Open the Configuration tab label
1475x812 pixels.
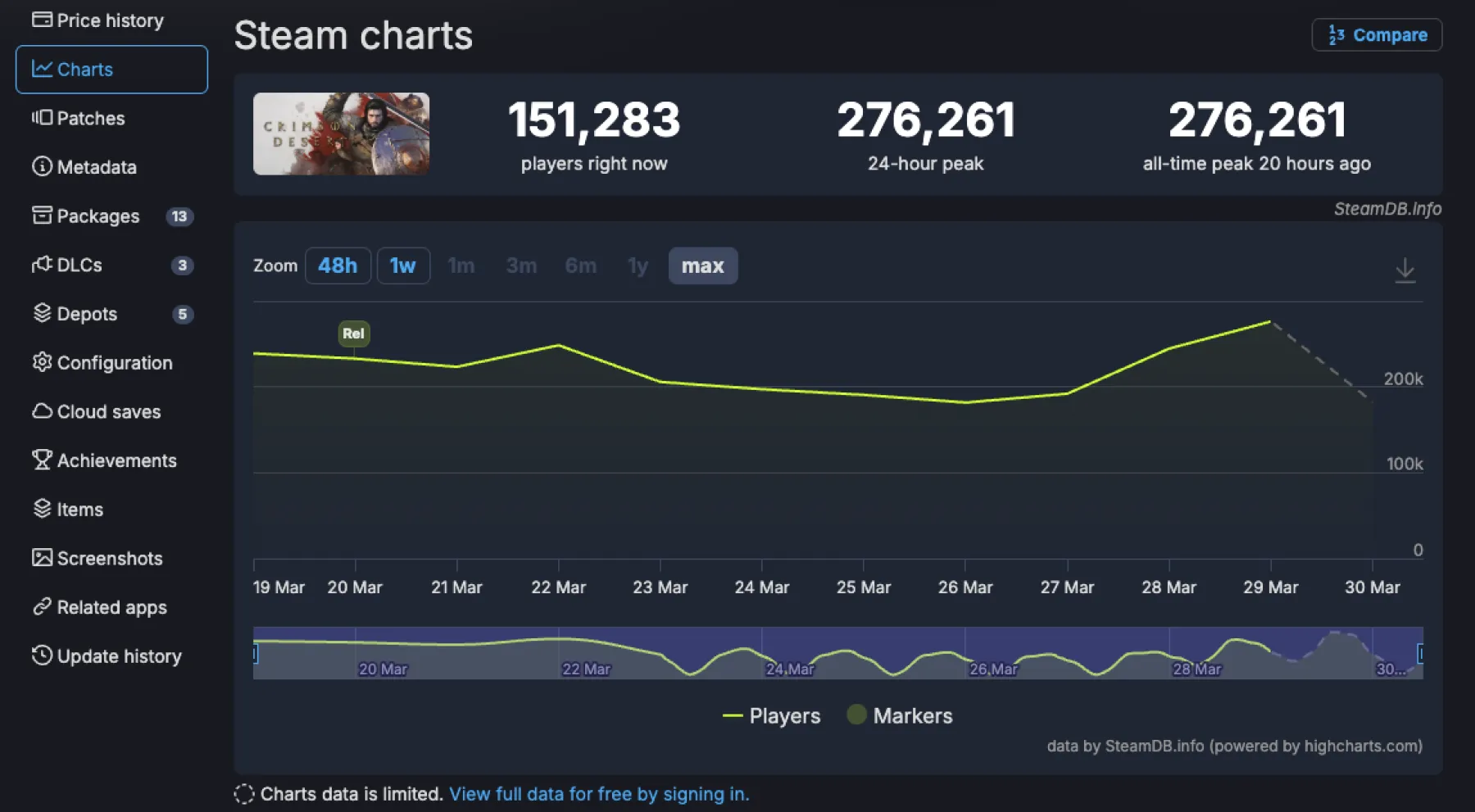click(115, 363)
